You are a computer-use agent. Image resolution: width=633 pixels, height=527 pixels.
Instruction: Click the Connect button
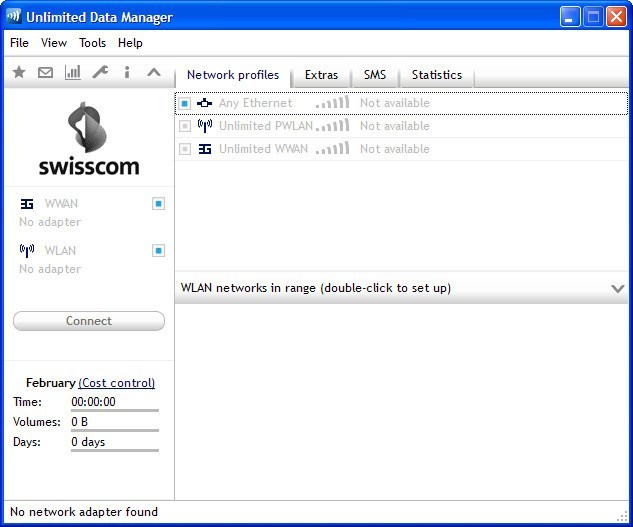(89, 321)
